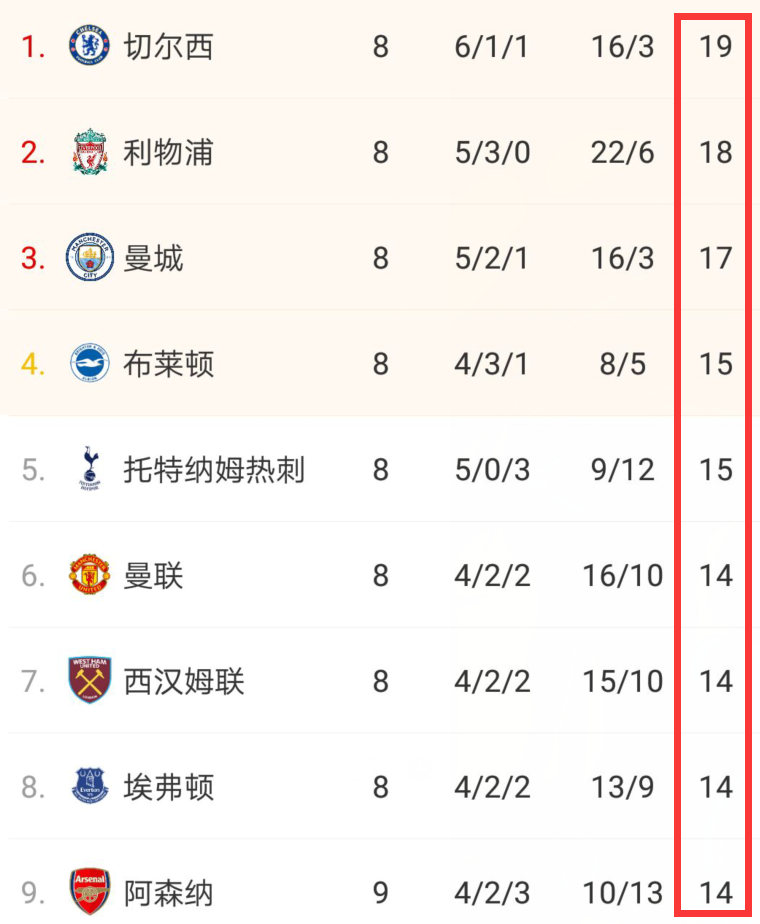Click the Liverpool club crest

tap(90, 151)
